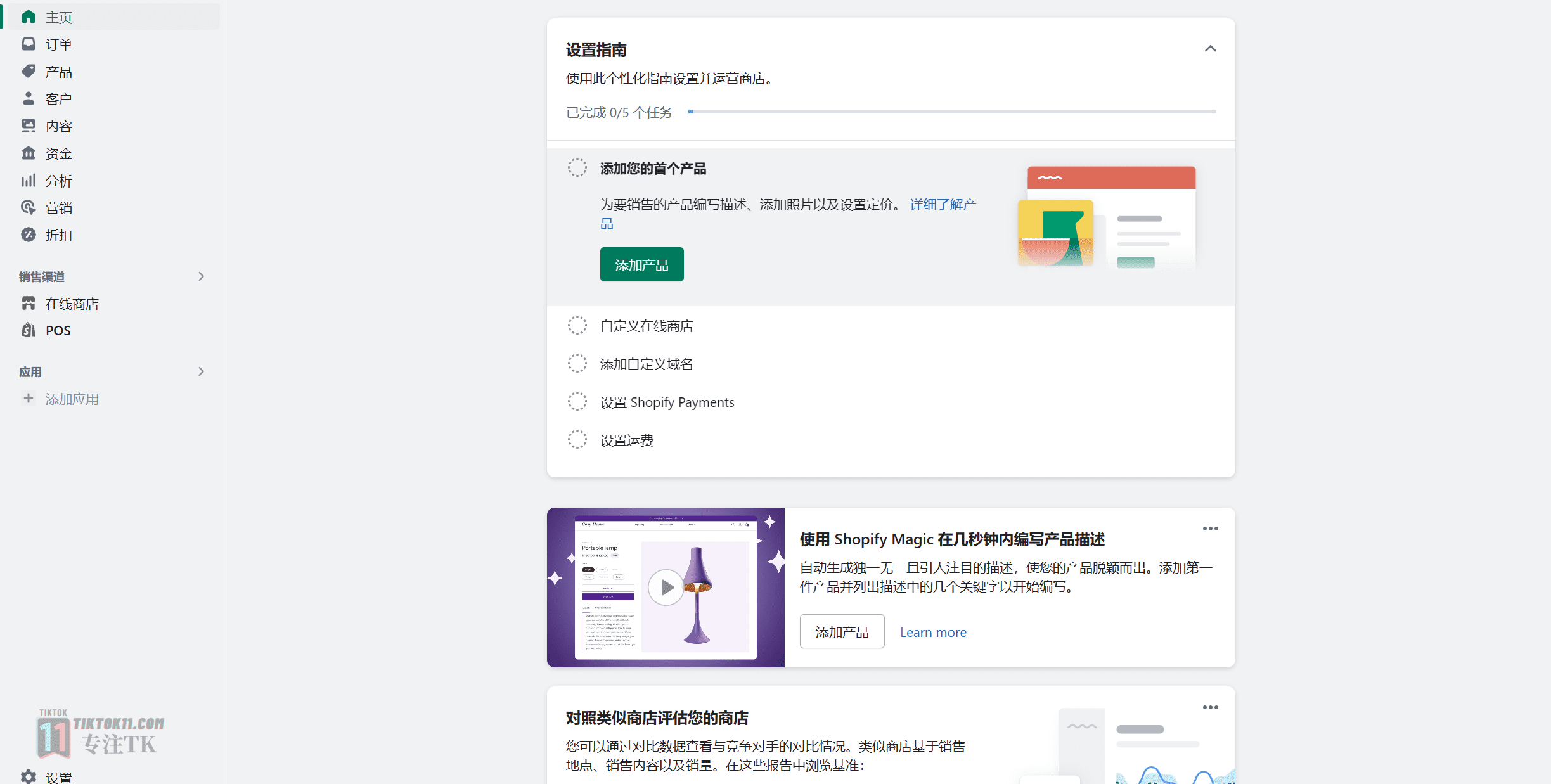The height and width of the screenshot is (784, 1551).
Task: Click the POS shopping bag icon
Action: 29,330
